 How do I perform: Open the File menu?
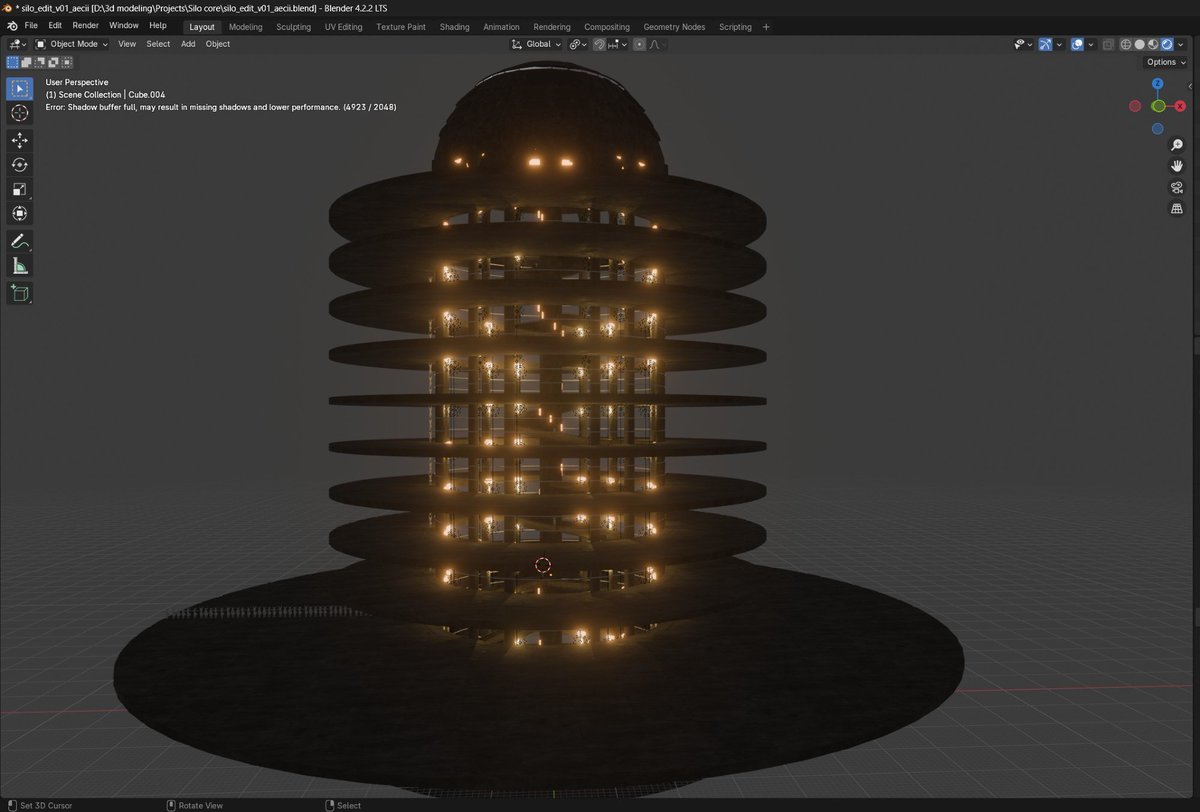(31, 26)
